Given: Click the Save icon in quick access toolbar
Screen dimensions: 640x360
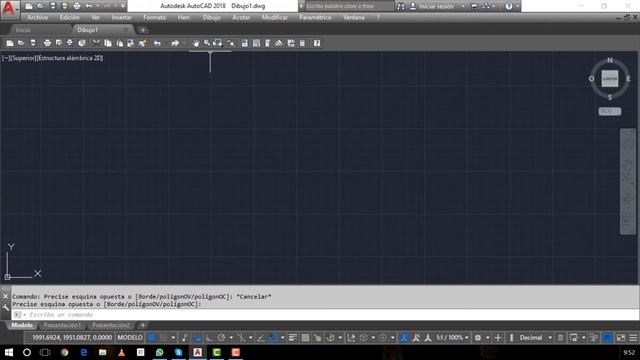Looking at the screenshot, I should [x=53, y=6].
